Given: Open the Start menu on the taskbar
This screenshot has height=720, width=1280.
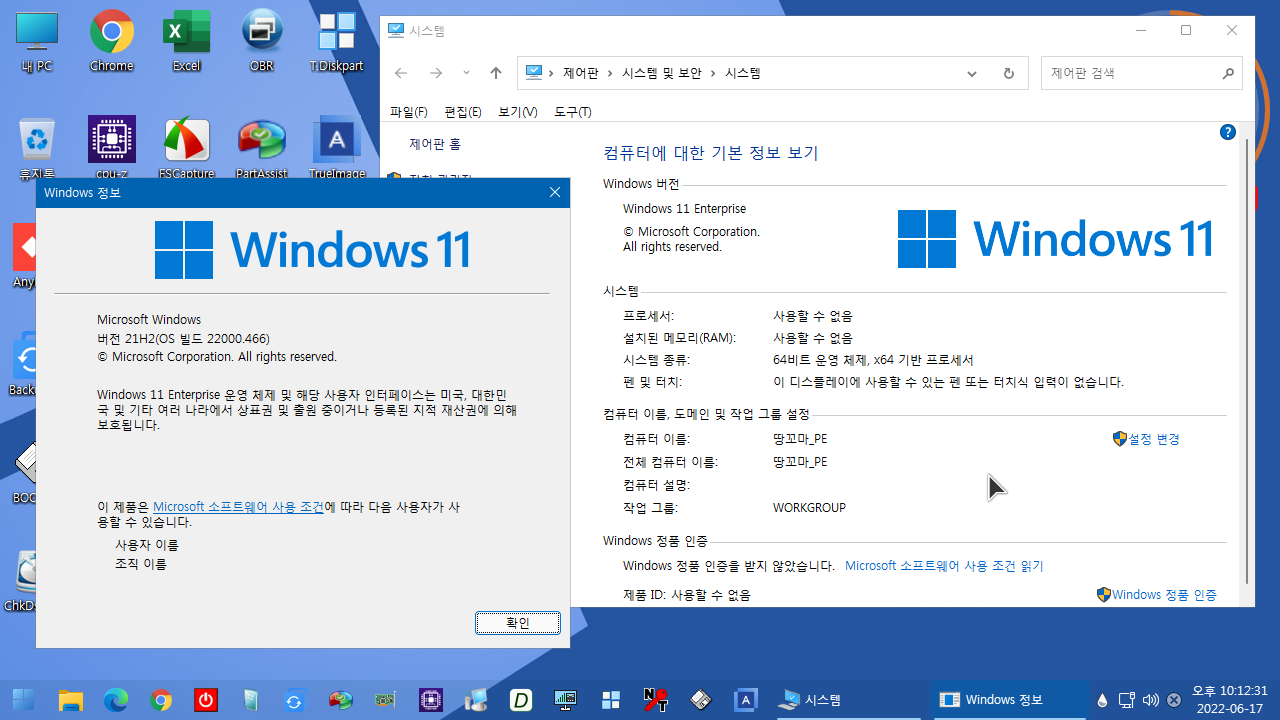Looking at the screenshot, I should [x=23, y=700].
